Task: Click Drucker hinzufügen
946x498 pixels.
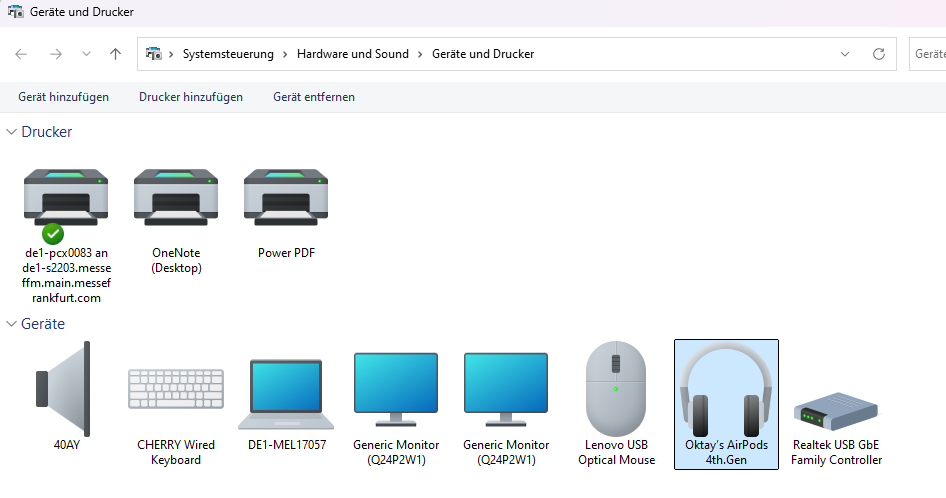Action: coord(191,97)
